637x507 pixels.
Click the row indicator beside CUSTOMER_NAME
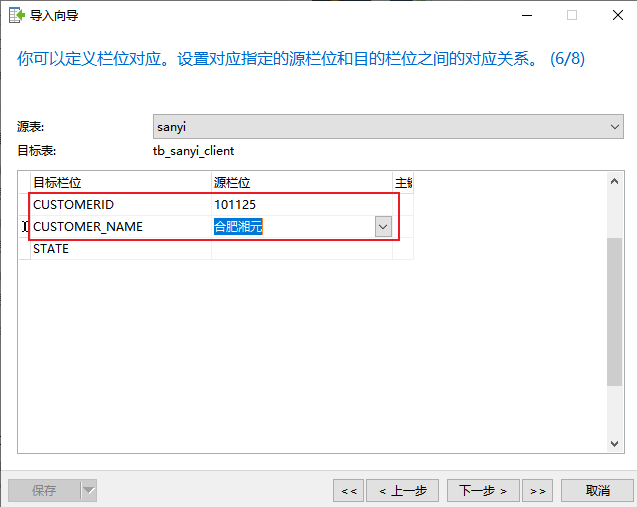pyautogui.click(x=24, y=227)
